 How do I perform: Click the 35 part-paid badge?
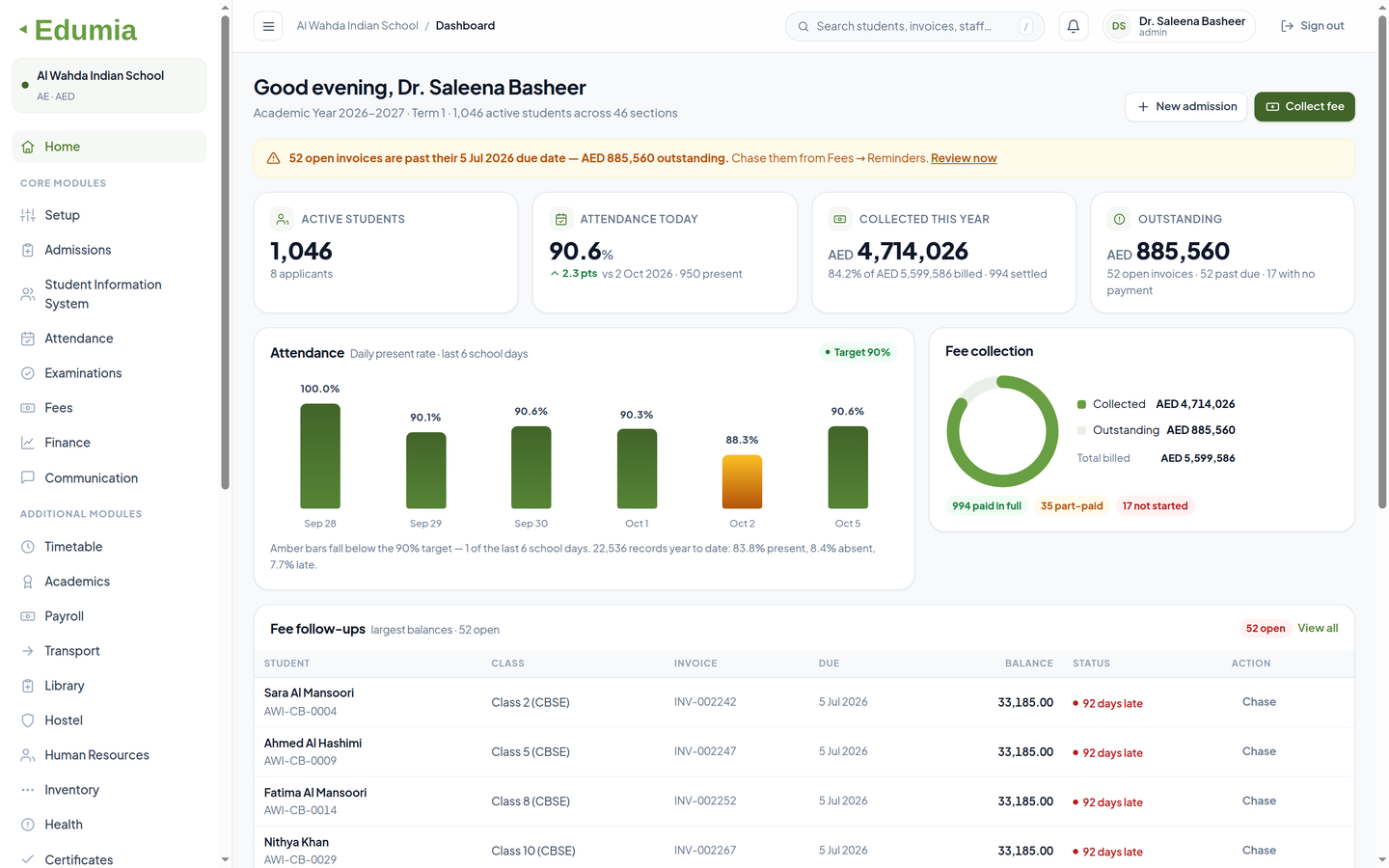click(1072, 505)
